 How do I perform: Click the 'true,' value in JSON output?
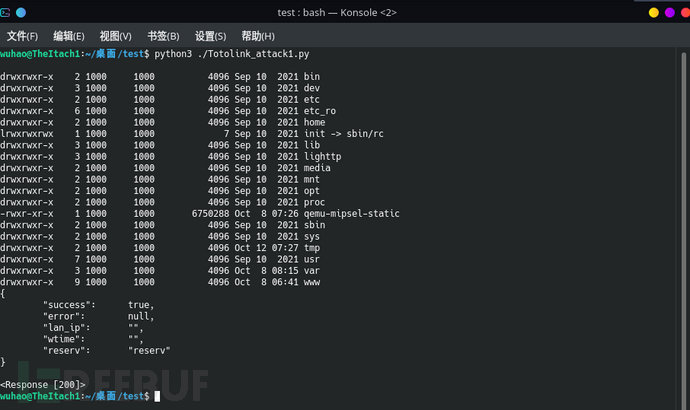tap(141, 305)
